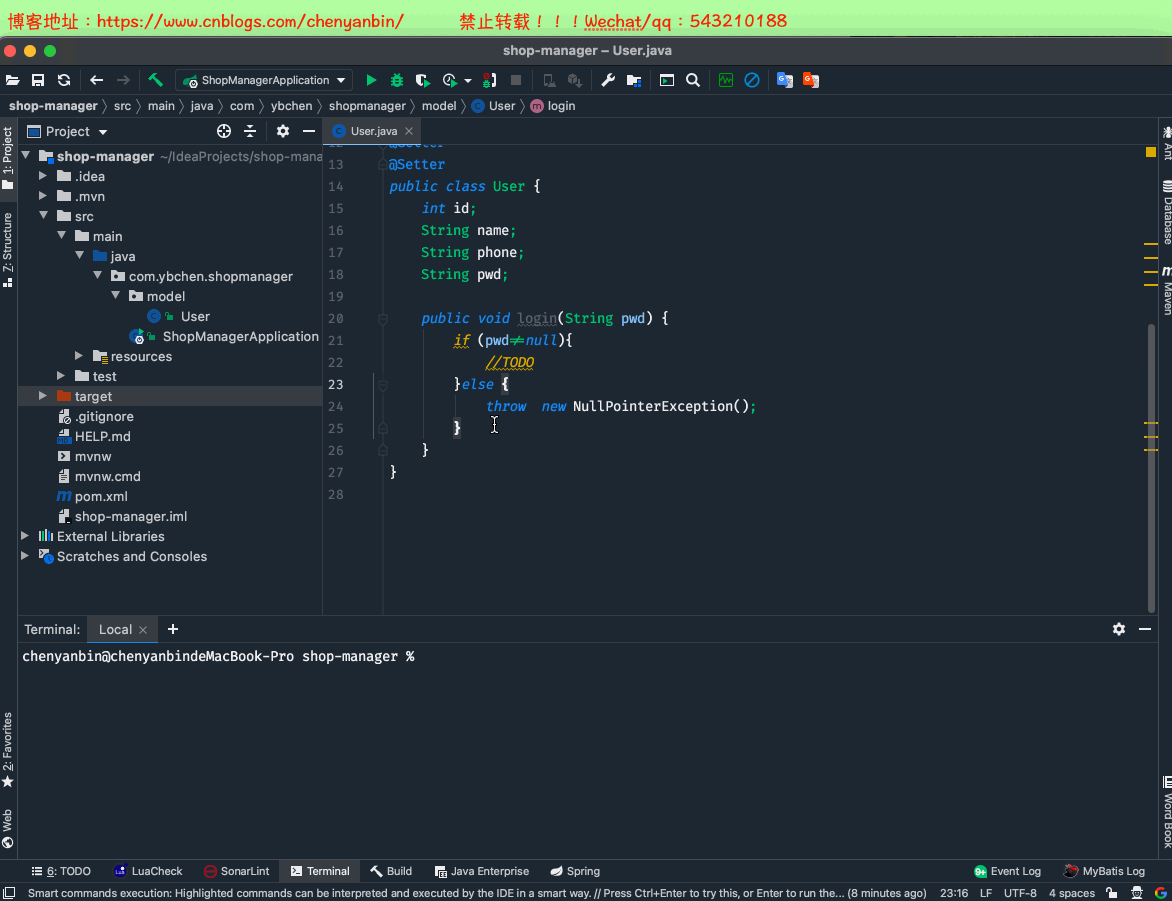1172x901 pixels.
Task: Click the 4 spaces indent widget
Action: click(1072, 893)
